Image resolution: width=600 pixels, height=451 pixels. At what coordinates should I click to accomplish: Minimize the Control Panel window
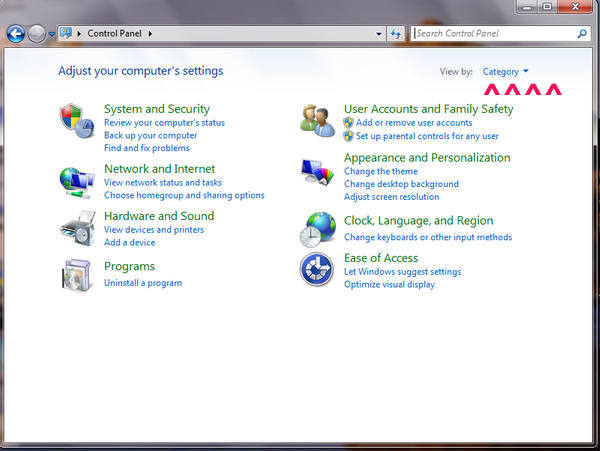click(x=527, y=7)
